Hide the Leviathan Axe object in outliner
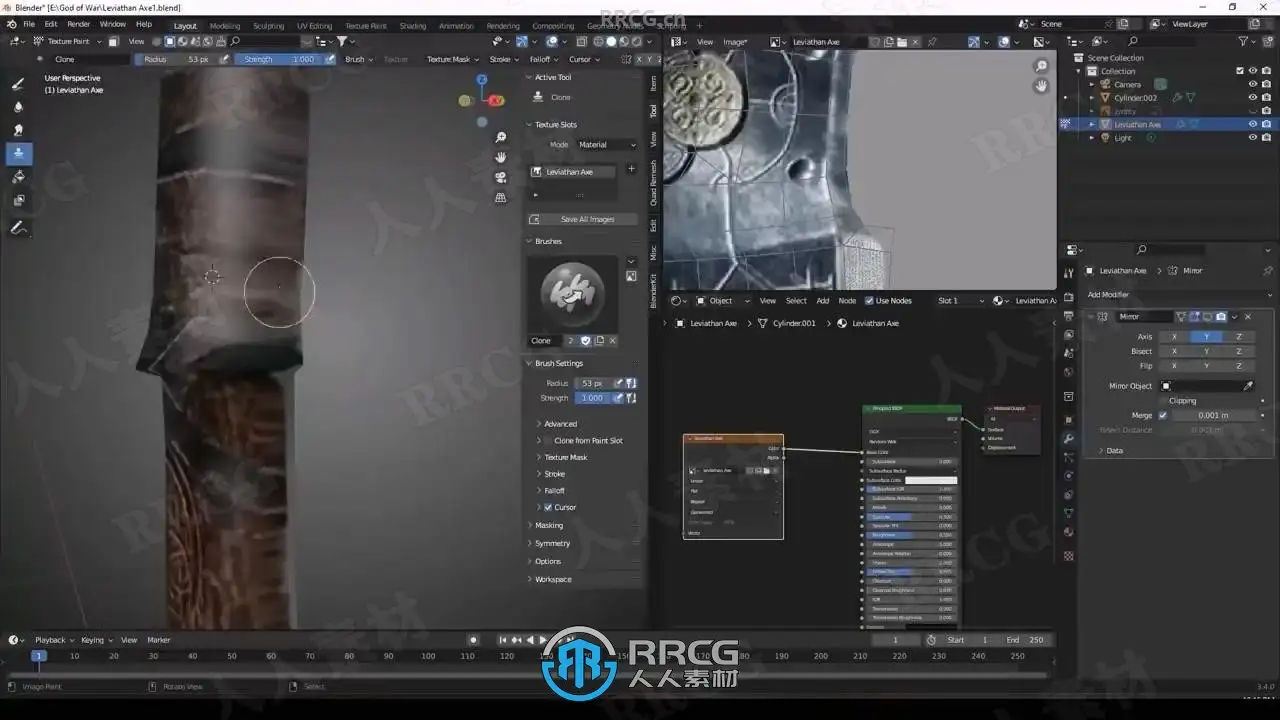Screen dimensions: 1280x720 [1252, 125]
